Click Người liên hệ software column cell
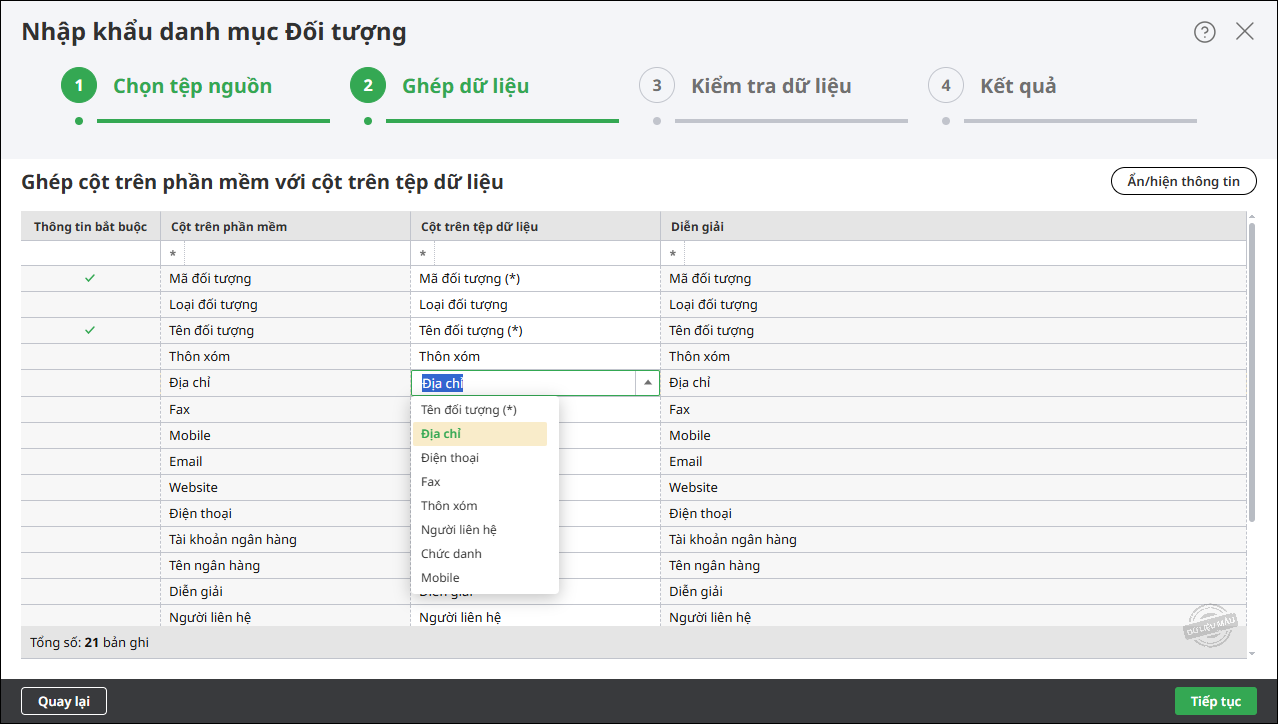 [x=285, y=617]
